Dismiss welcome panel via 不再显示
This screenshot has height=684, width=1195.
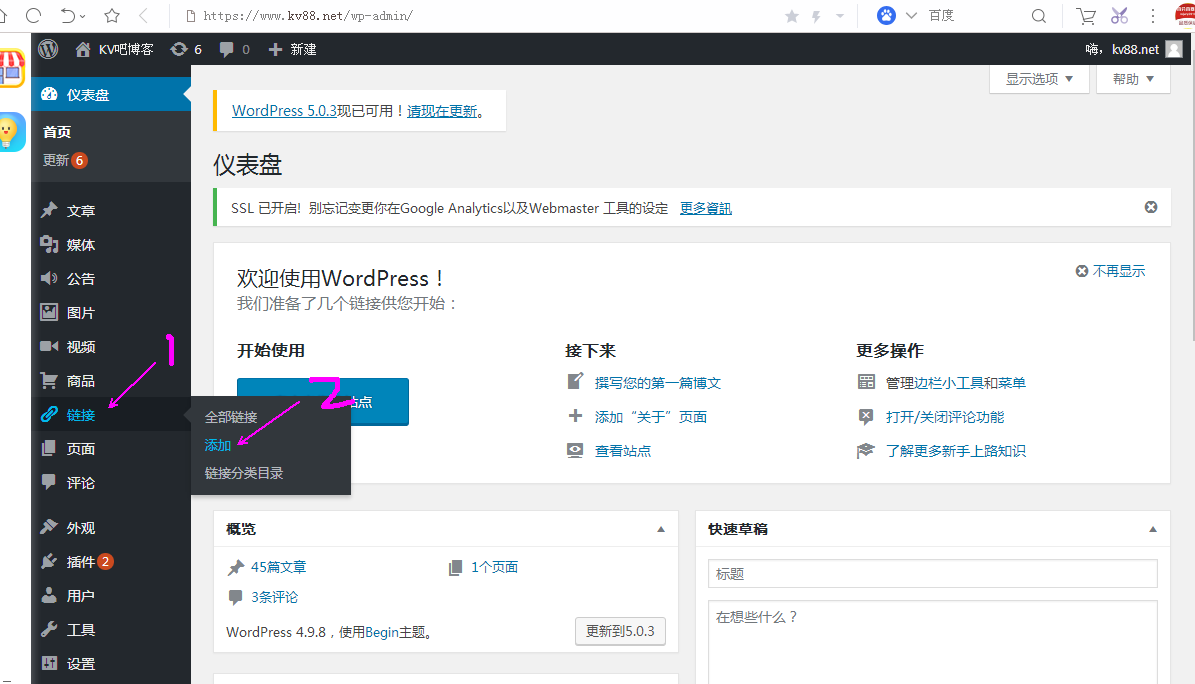coord(1110,271)
